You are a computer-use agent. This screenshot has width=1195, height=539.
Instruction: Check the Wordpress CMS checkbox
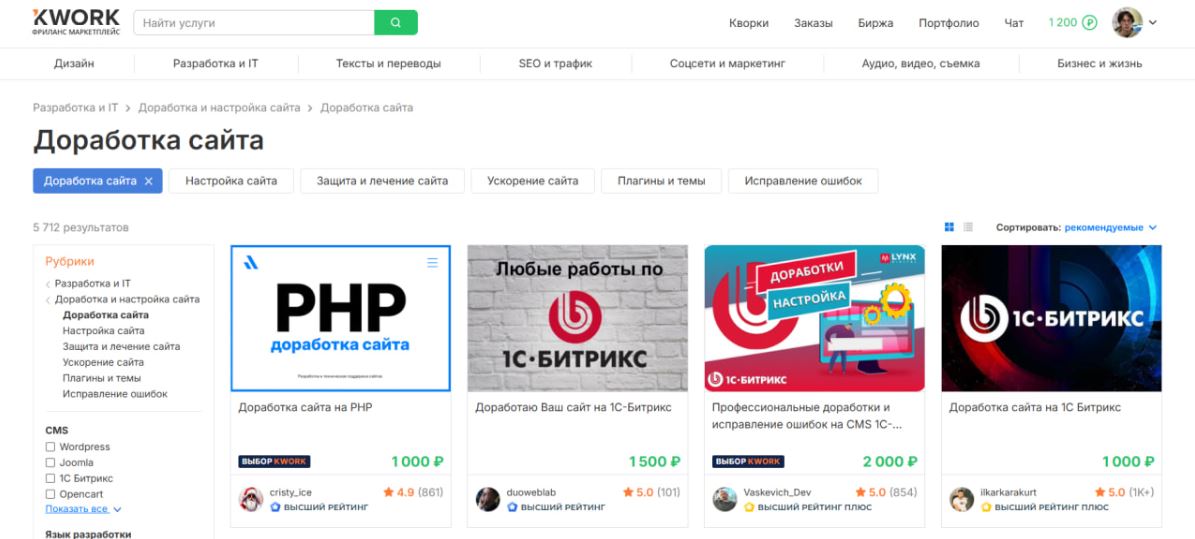(50, 447)
